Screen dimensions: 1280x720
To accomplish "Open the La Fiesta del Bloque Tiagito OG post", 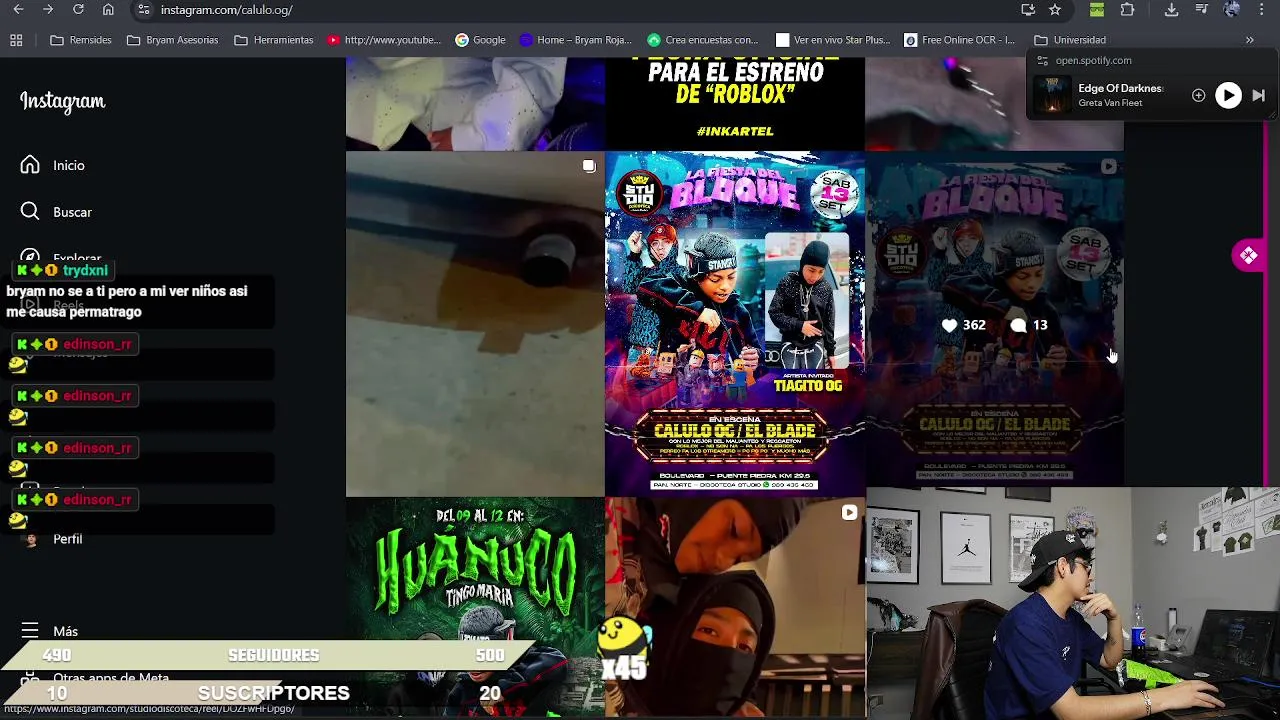I will 735,324.
